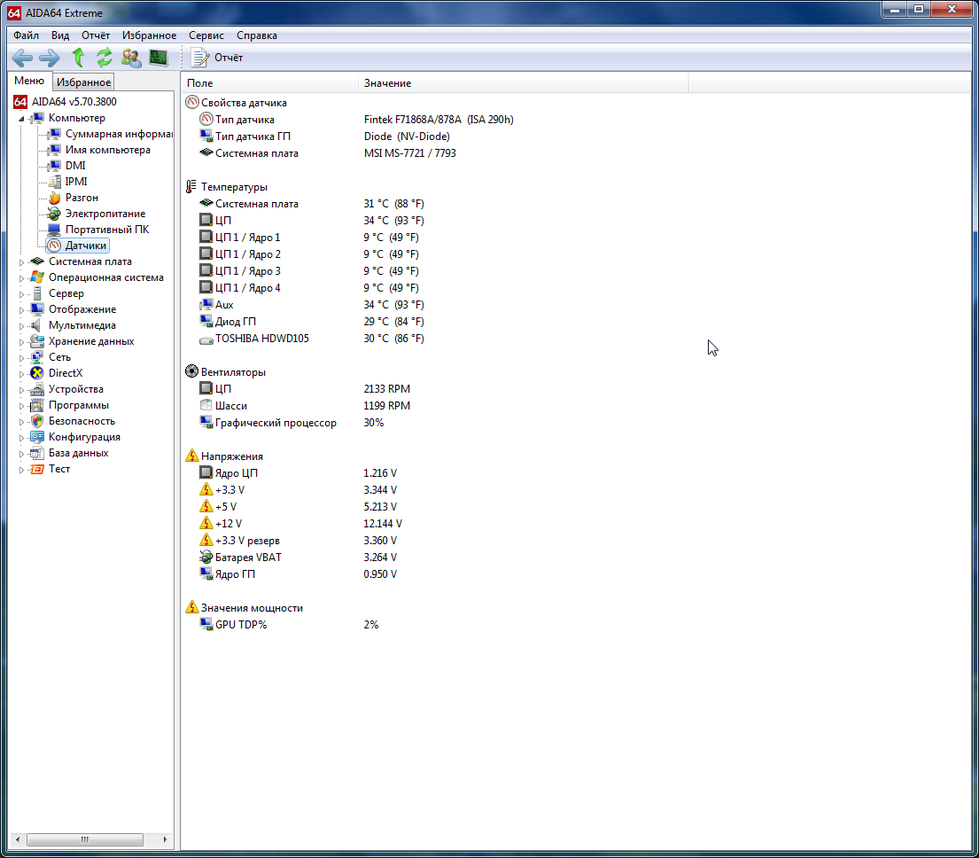The height and width of the screenshot is (858, 979).
Task: Click the Отчёт report toolbar button
Action: tap(217, 57)
